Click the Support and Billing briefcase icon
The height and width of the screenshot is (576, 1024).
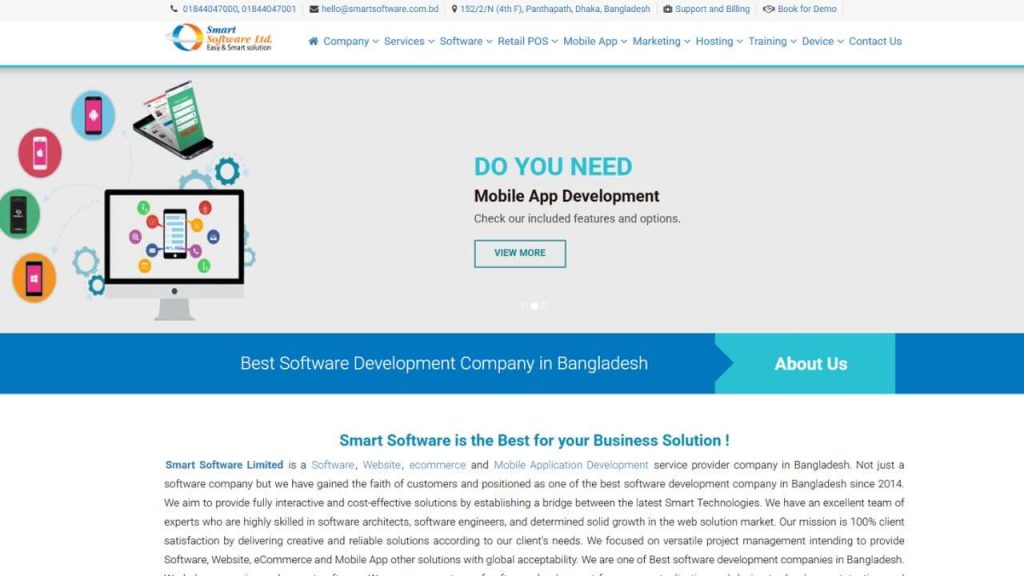click(667, 9)
